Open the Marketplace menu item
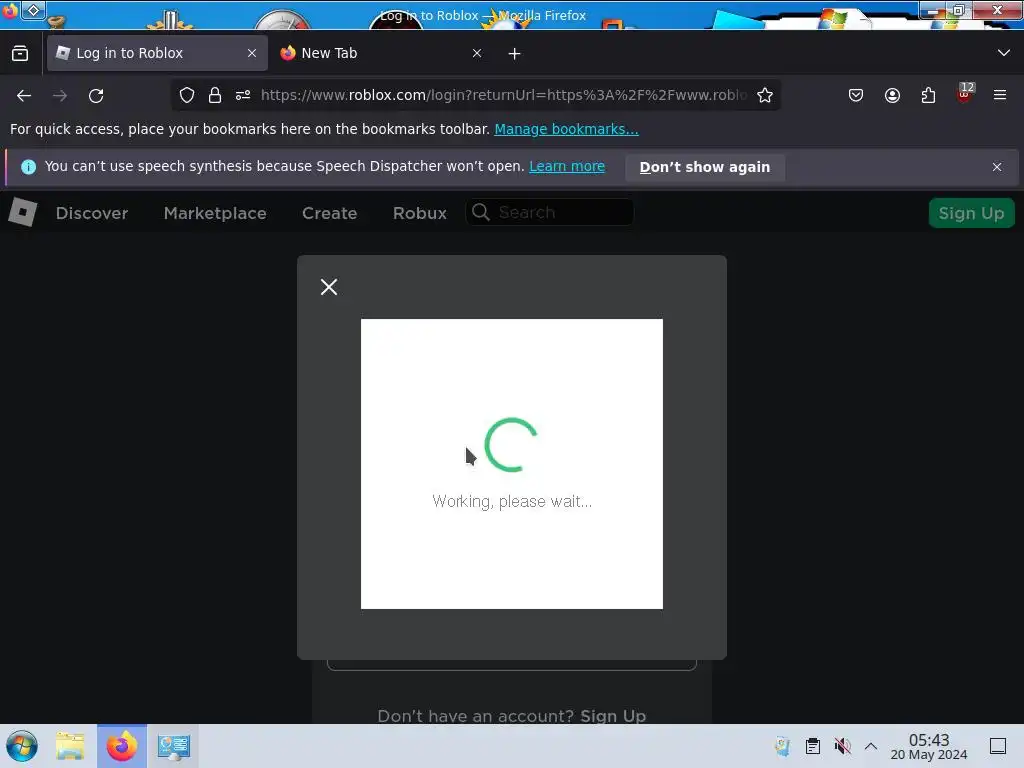This screenshot has height=768, width=1024. point(215,213)
